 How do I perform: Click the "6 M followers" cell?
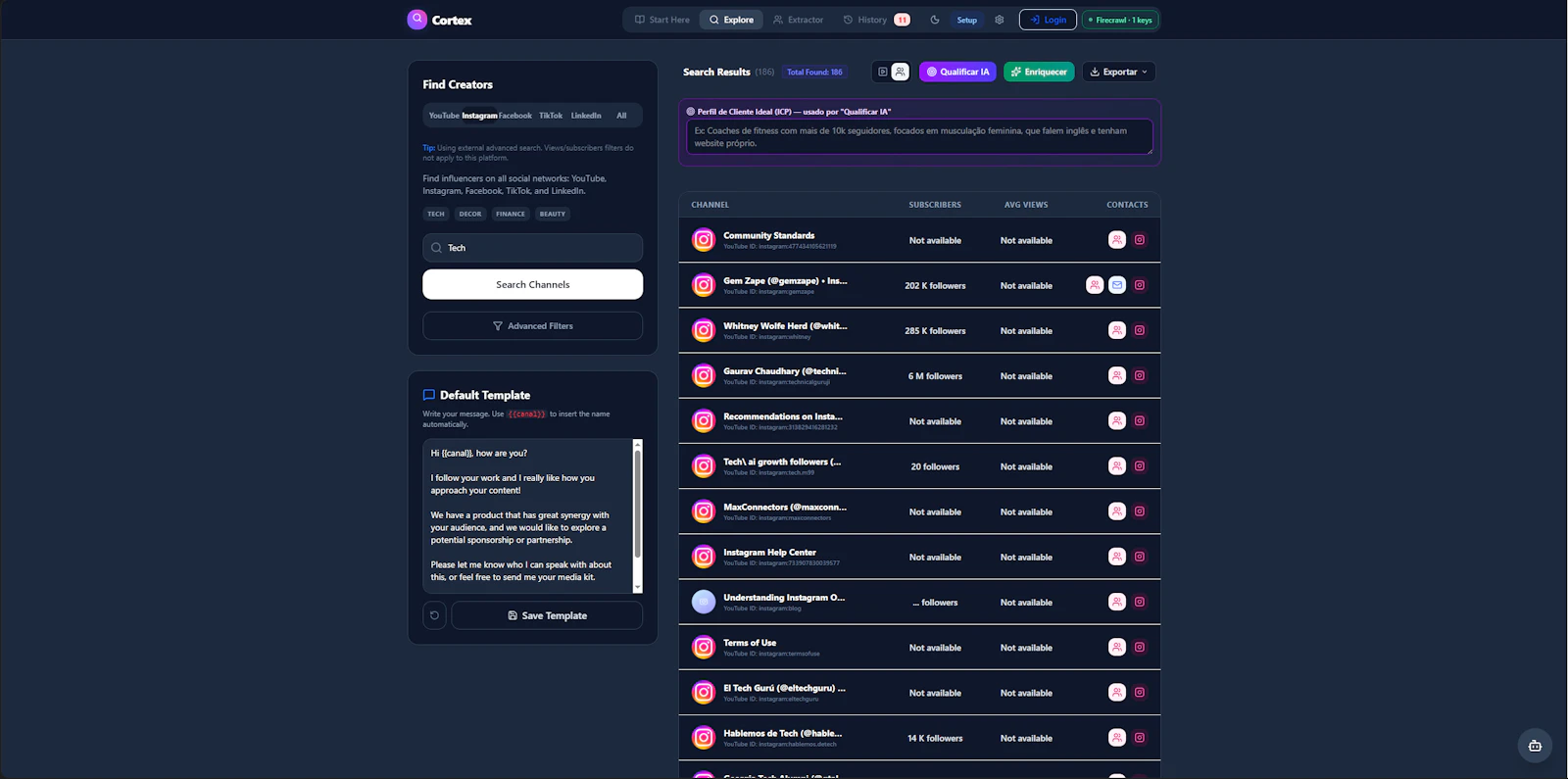(935, 376)
